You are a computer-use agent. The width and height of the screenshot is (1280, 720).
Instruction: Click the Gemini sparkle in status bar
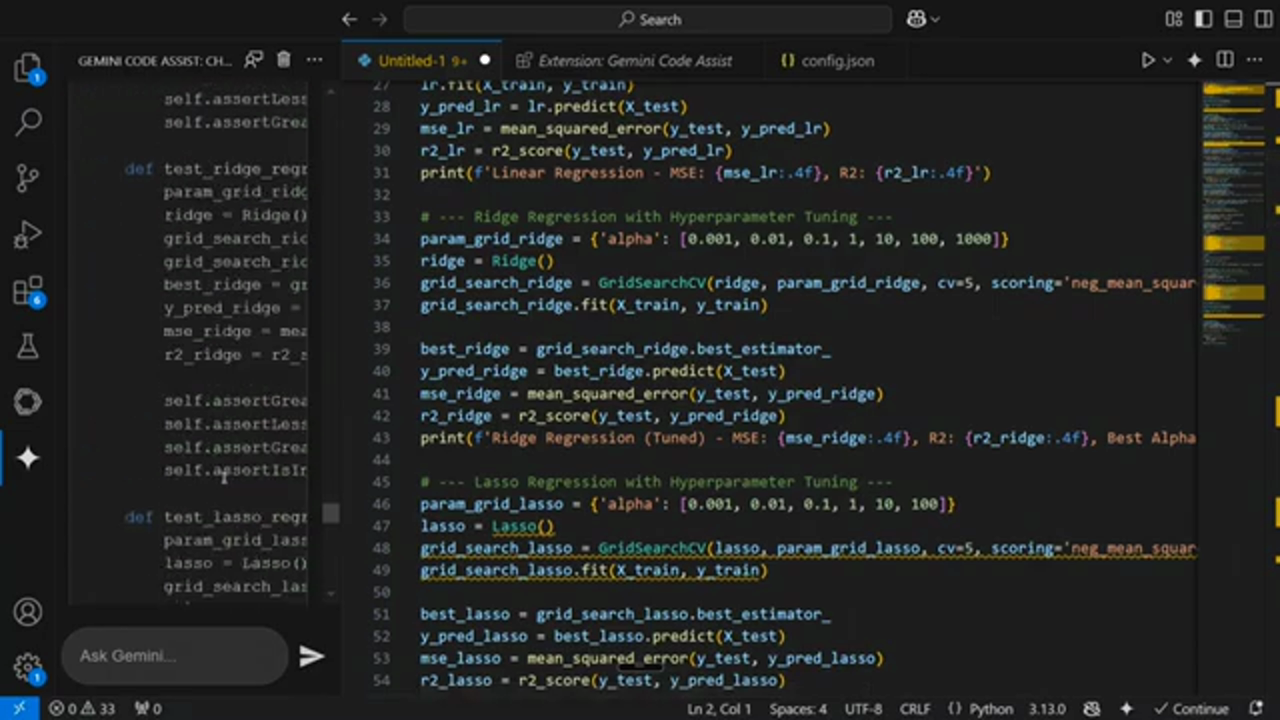point(1126,709)
